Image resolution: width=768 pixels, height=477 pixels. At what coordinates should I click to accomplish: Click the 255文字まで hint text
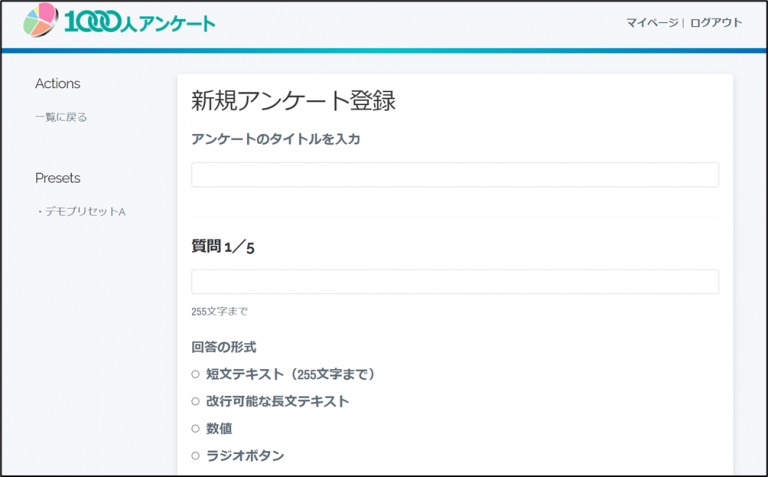click(x=219, y=311)
